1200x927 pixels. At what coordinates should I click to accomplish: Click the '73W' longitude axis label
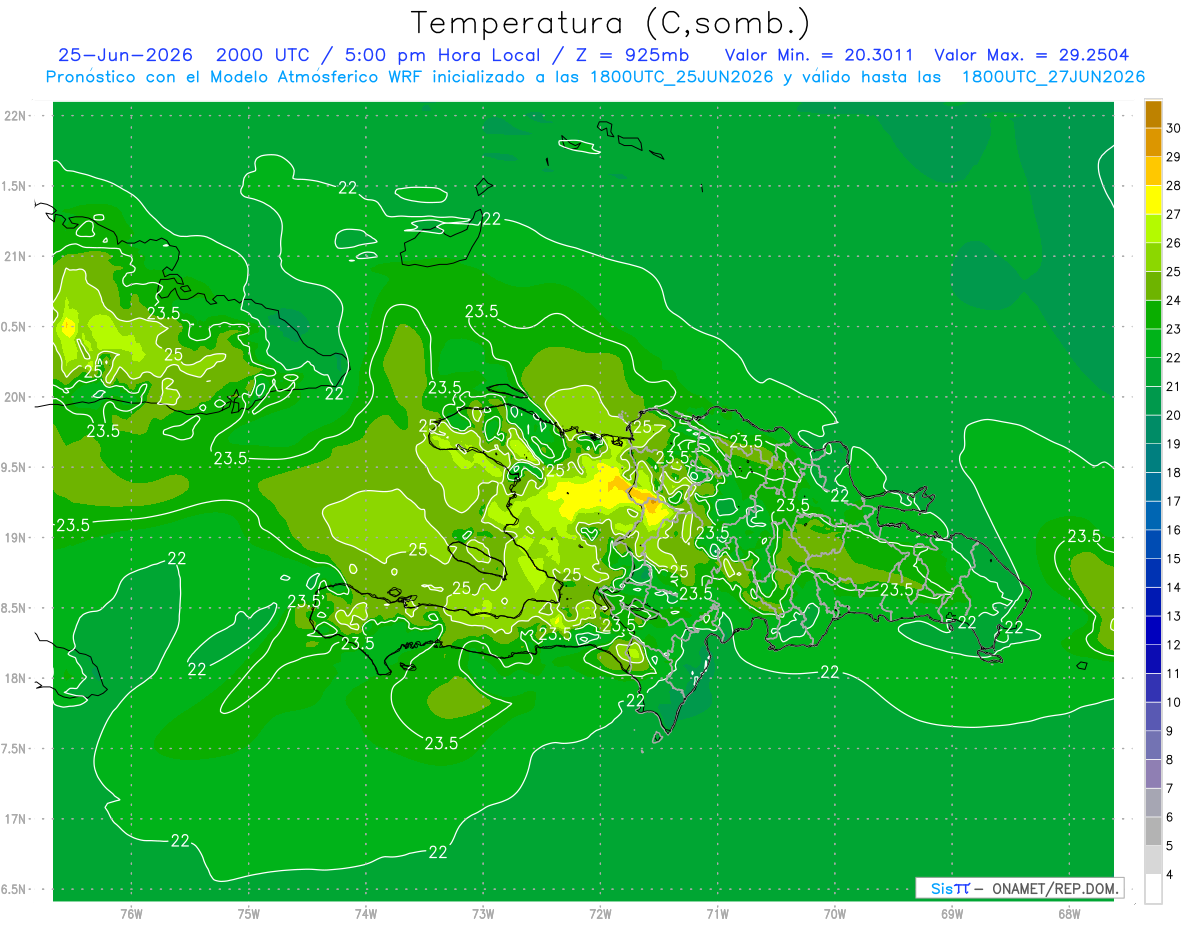[x=483, y=914]
